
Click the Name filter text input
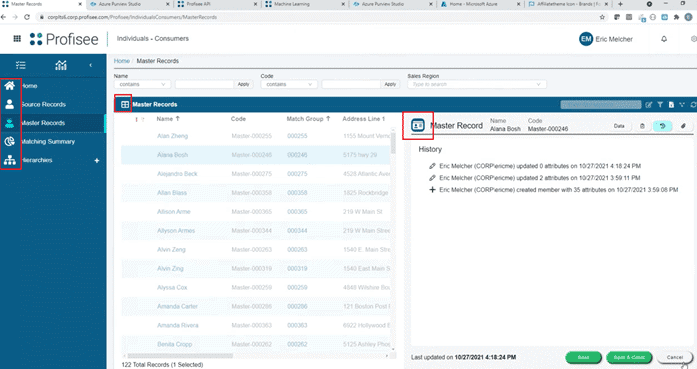click(x=204, y=84)
